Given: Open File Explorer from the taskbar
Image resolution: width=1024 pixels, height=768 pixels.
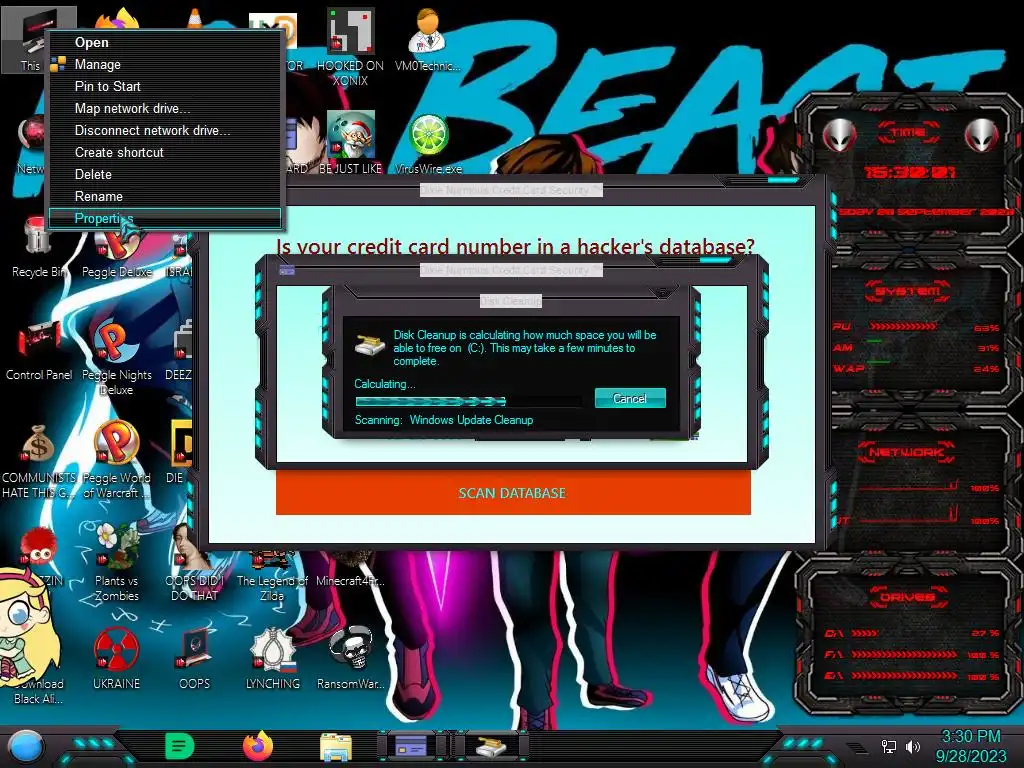Looking at the screenshot, I should click(336, 746).
